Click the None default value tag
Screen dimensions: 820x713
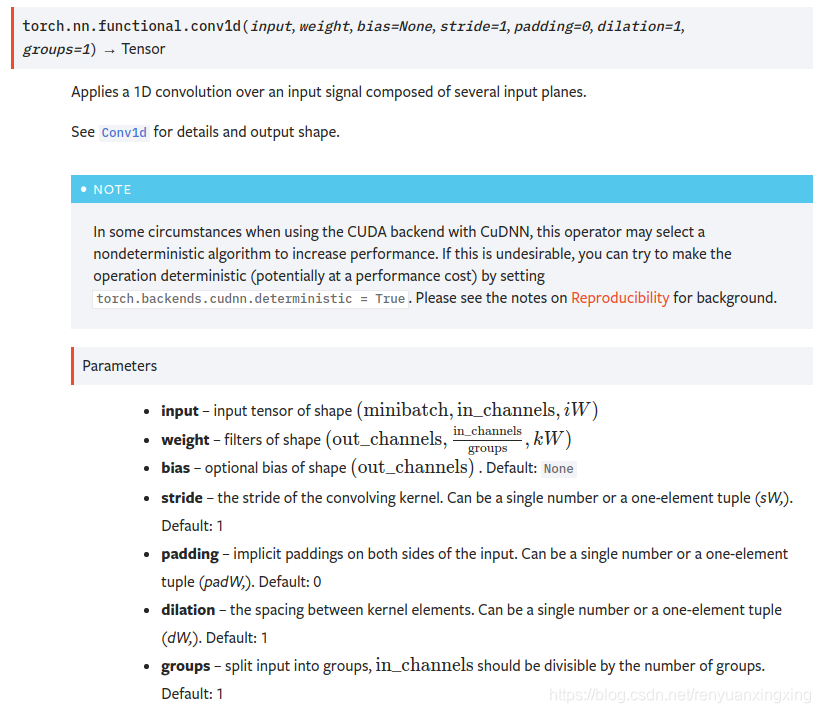click(x=558, y=468)
